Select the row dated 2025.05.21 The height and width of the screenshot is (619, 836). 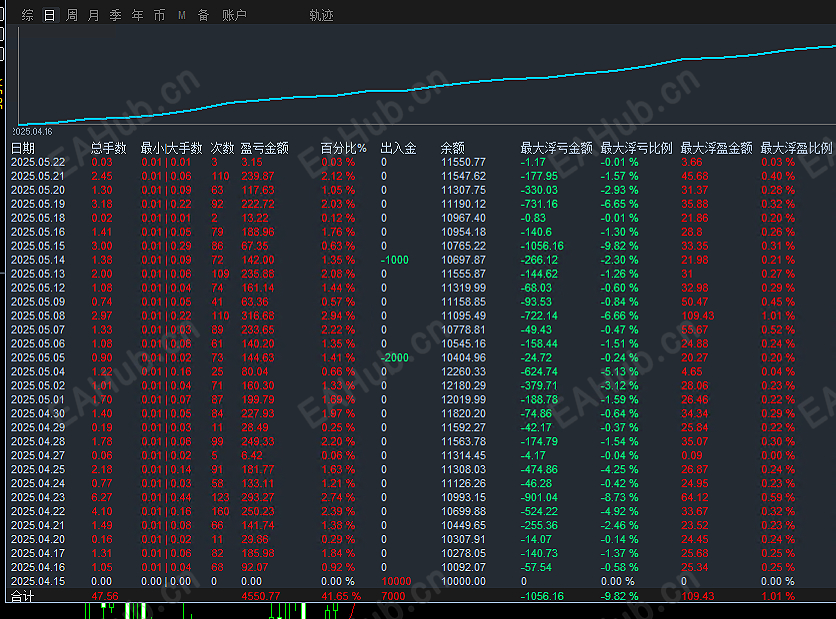point(423,176)
